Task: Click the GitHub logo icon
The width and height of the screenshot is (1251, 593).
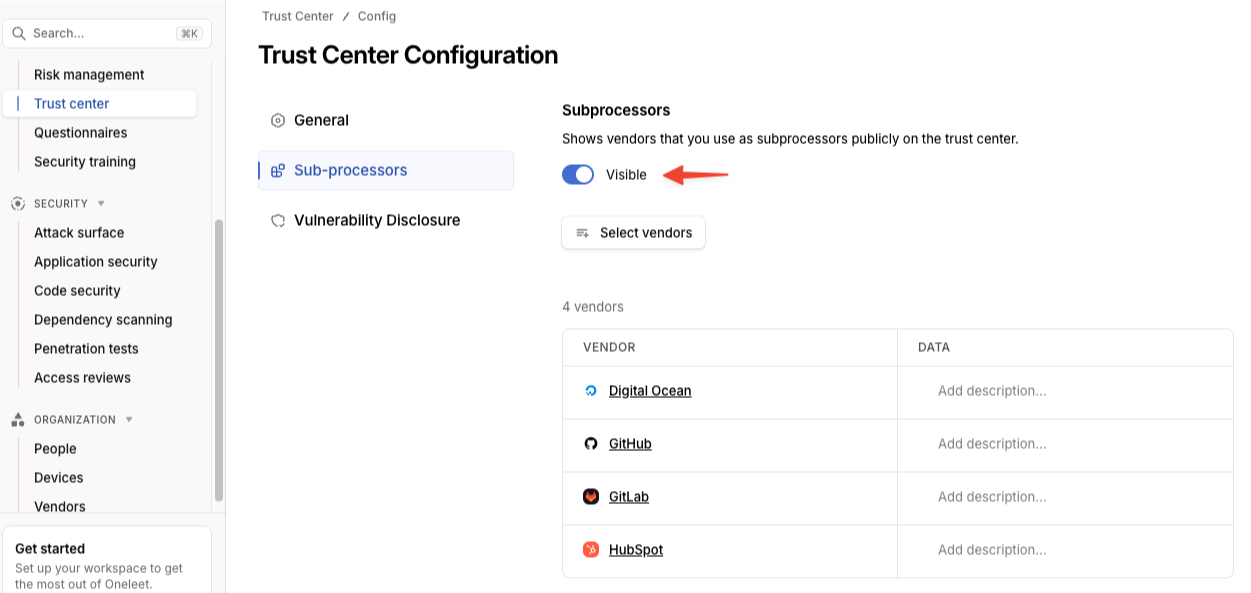Action: point(591,444)
